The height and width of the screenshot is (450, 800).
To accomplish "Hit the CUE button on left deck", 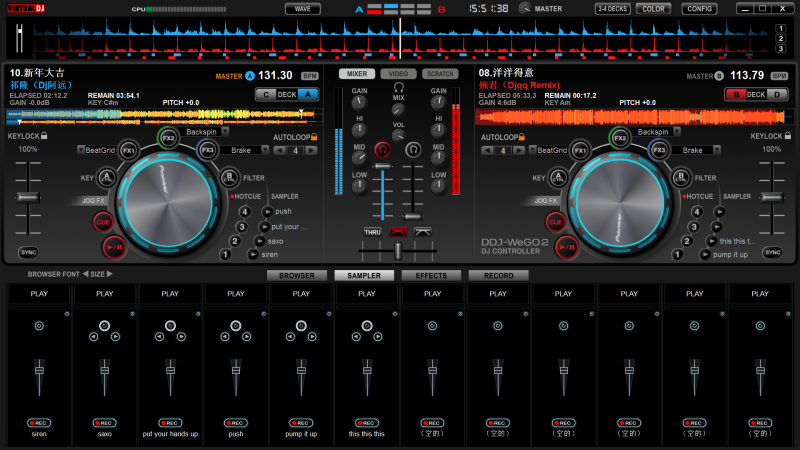I will point(103,222).
